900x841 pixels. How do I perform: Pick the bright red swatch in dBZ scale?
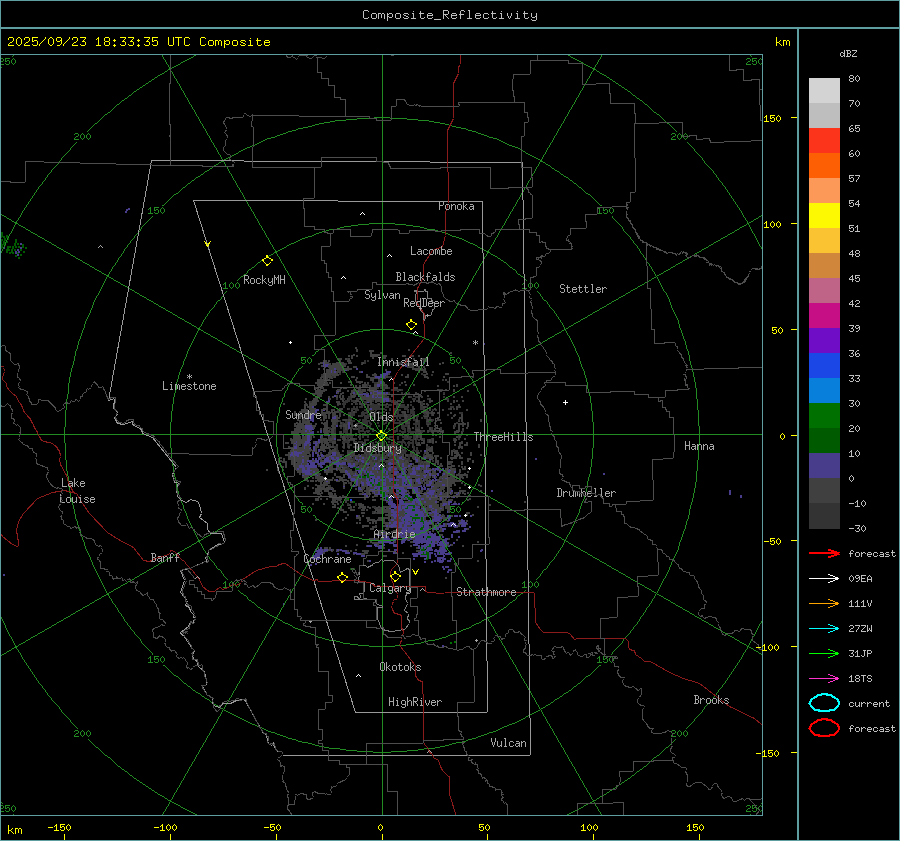point(824,140)
